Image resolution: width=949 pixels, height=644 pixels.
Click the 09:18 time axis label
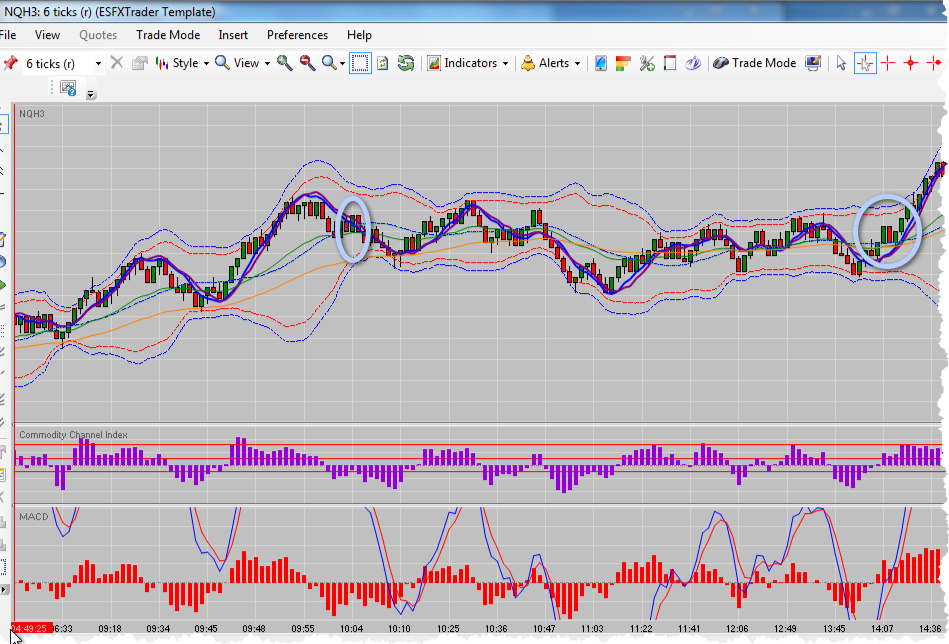click(x=110, y=628)
